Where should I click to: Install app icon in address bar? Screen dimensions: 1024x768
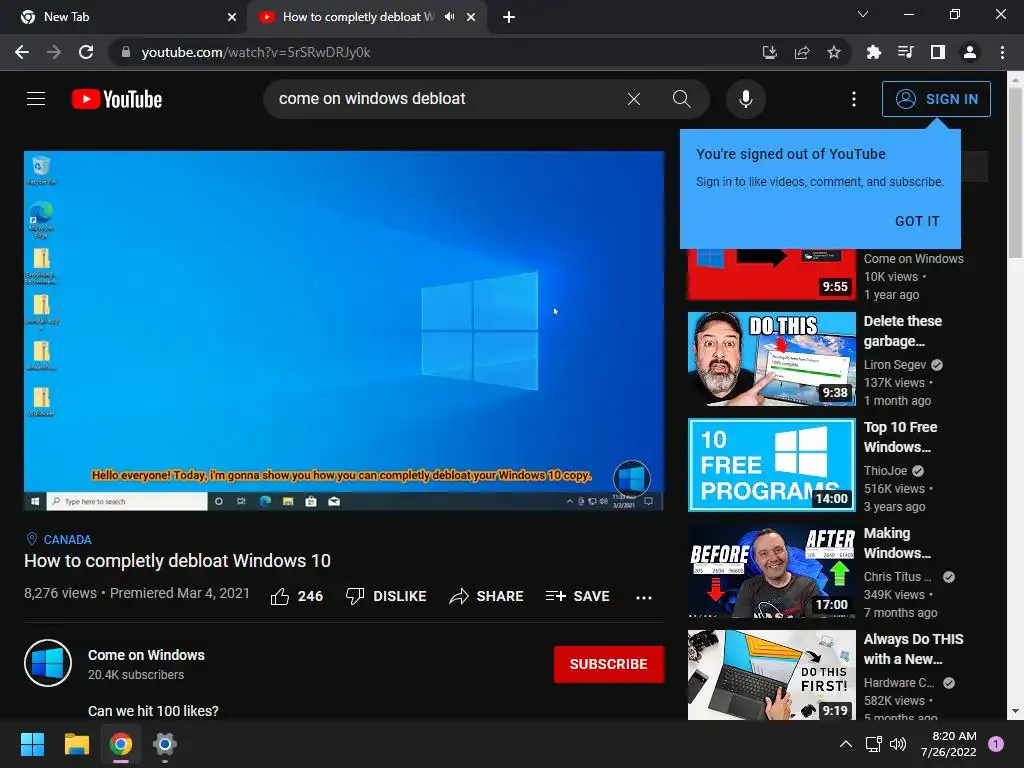[769, 52]
